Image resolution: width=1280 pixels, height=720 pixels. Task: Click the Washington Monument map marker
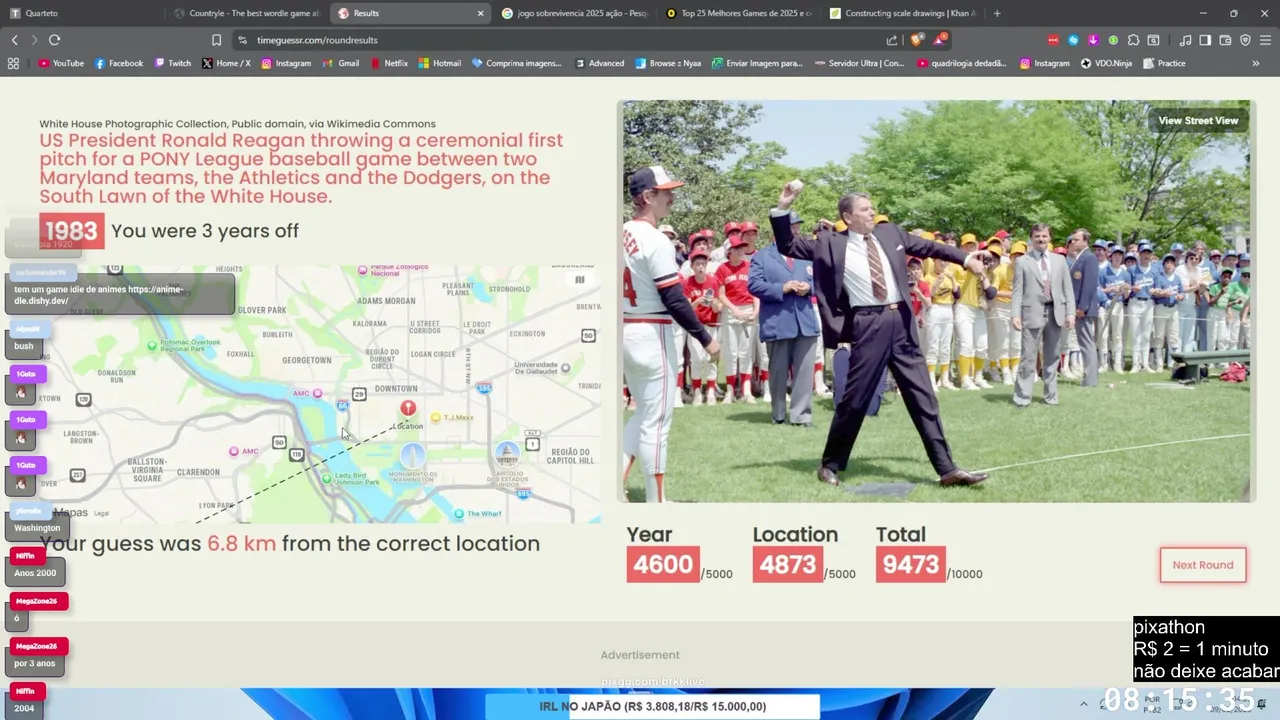click(x=412, y=457)
